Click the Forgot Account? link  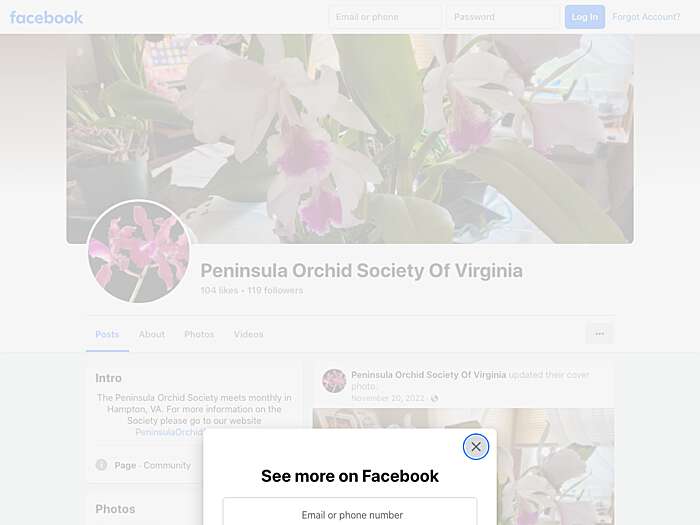point(646,17)
